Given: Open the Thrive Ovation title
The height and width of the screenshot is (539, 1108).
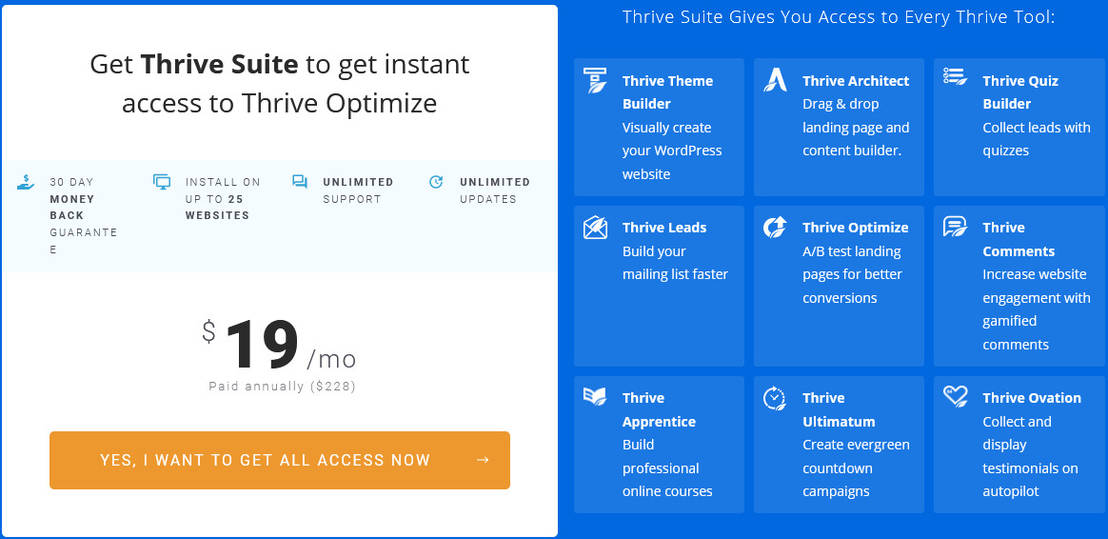Looking at the screenshot, I should point(1032,398).
